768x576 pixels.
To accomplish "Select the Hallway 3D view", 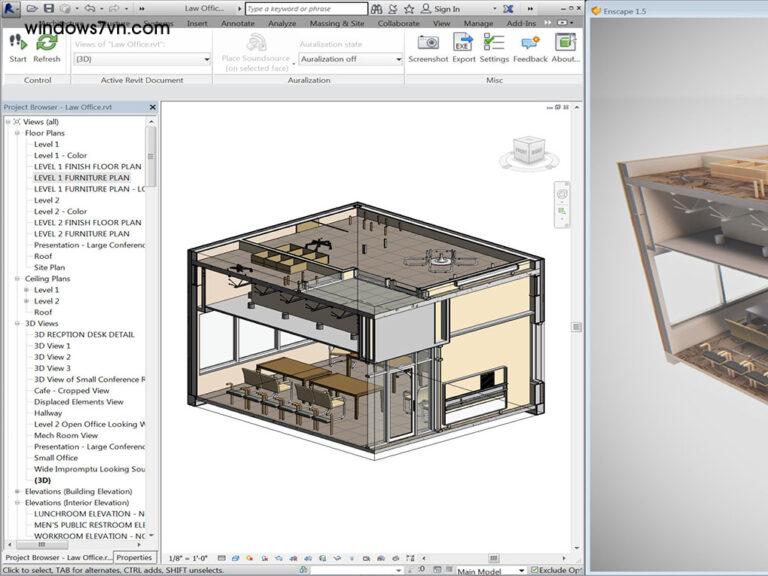I will point(48,413).
